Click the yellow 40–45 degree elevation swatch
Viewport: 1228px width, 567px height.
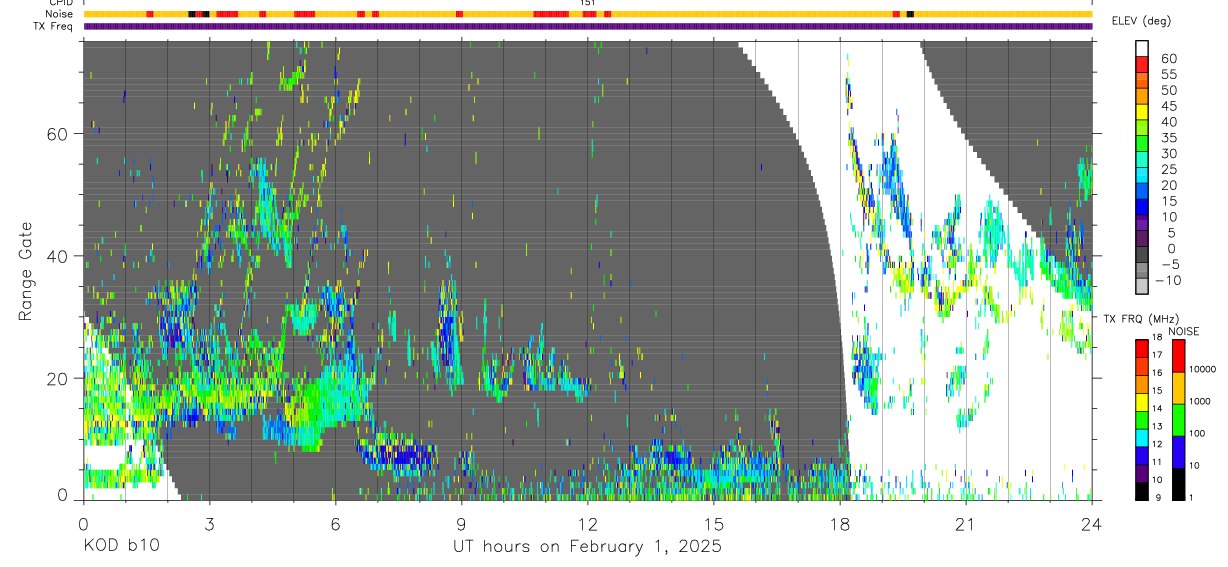(x=1142, y=112)
